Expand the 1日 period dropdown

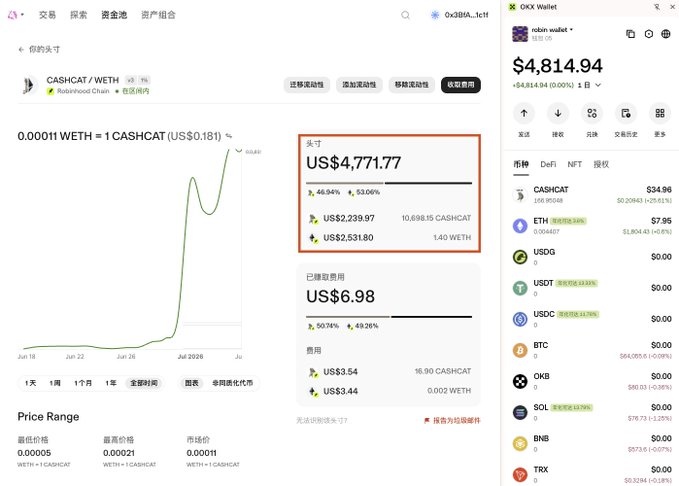tap(589, 85)
